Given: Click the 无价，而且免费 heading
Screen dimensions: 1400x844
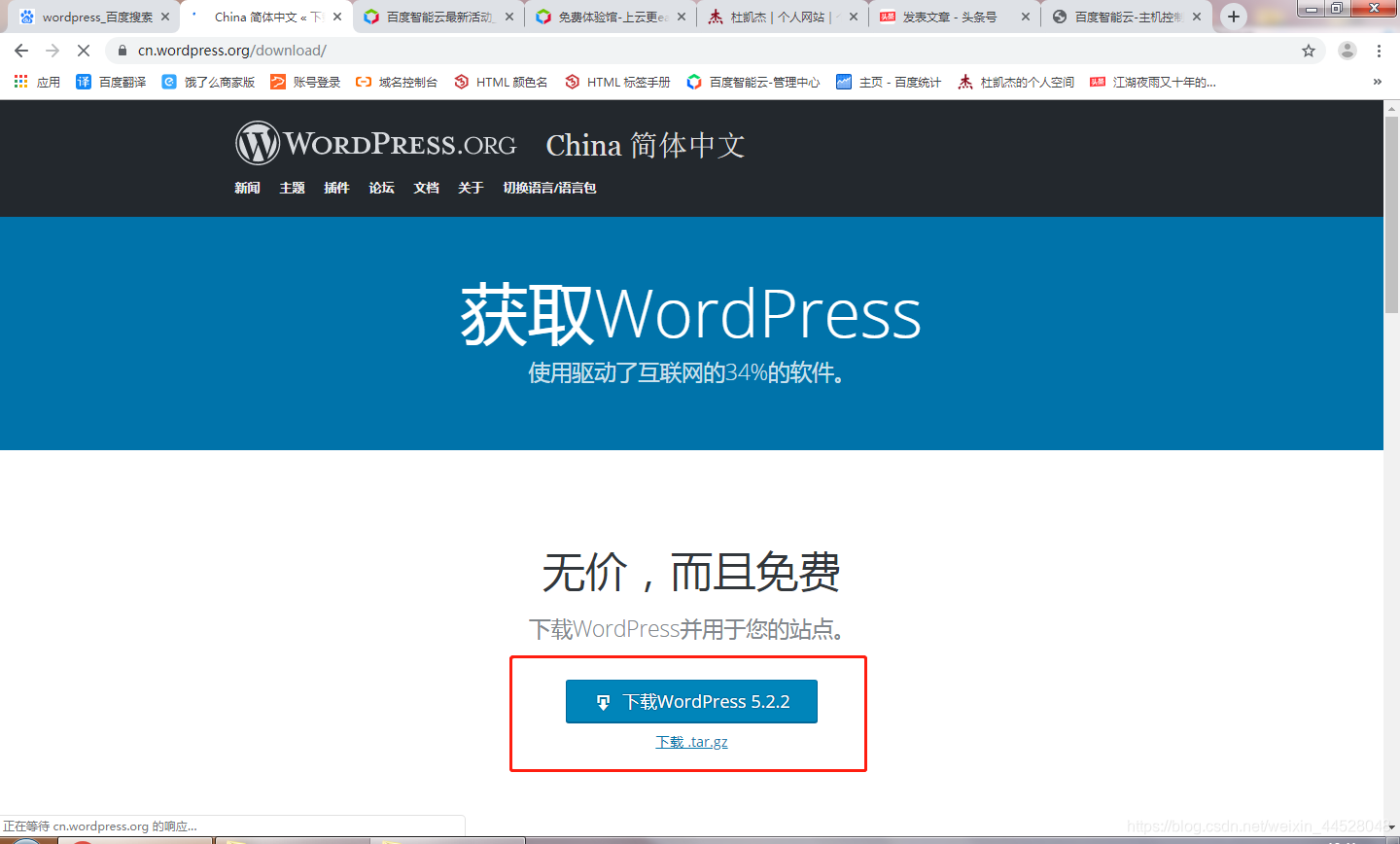Looking at the screenshot, I should [x=691, y=572].
